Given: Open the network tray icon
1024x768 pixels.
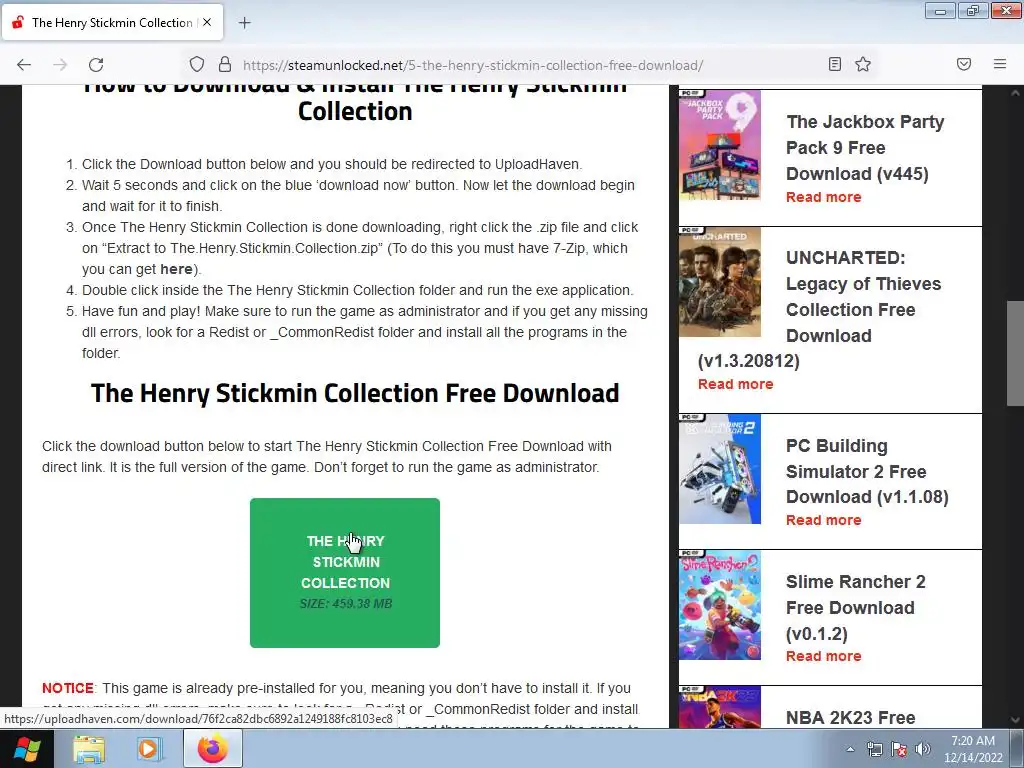Looking at the screenshot, I should tap(874, 749).
